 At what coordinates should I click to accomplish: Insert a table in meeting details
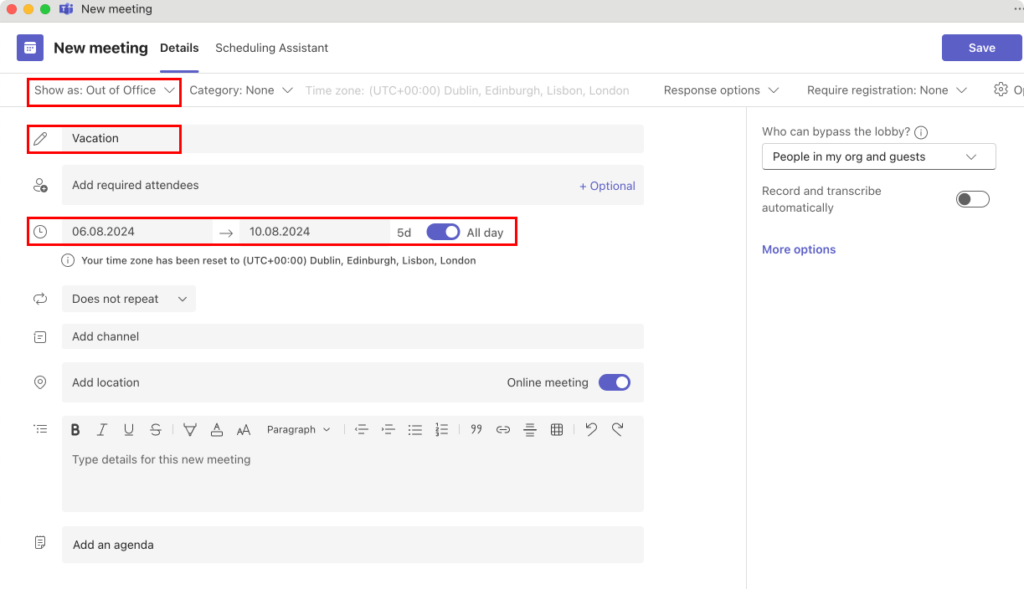point(557,430)
